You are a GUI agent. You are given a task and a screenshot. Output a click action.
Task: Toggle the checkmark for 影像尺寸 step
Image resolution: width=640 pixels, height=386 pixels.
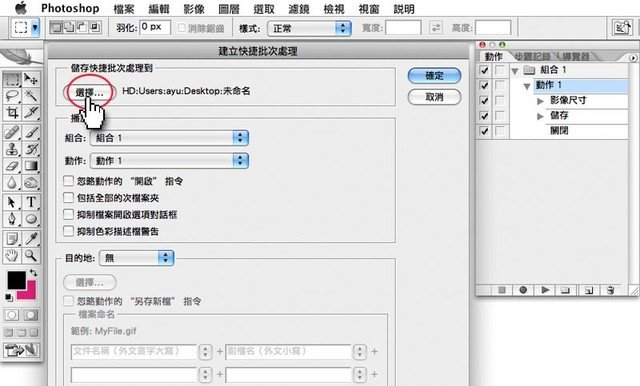484,101
